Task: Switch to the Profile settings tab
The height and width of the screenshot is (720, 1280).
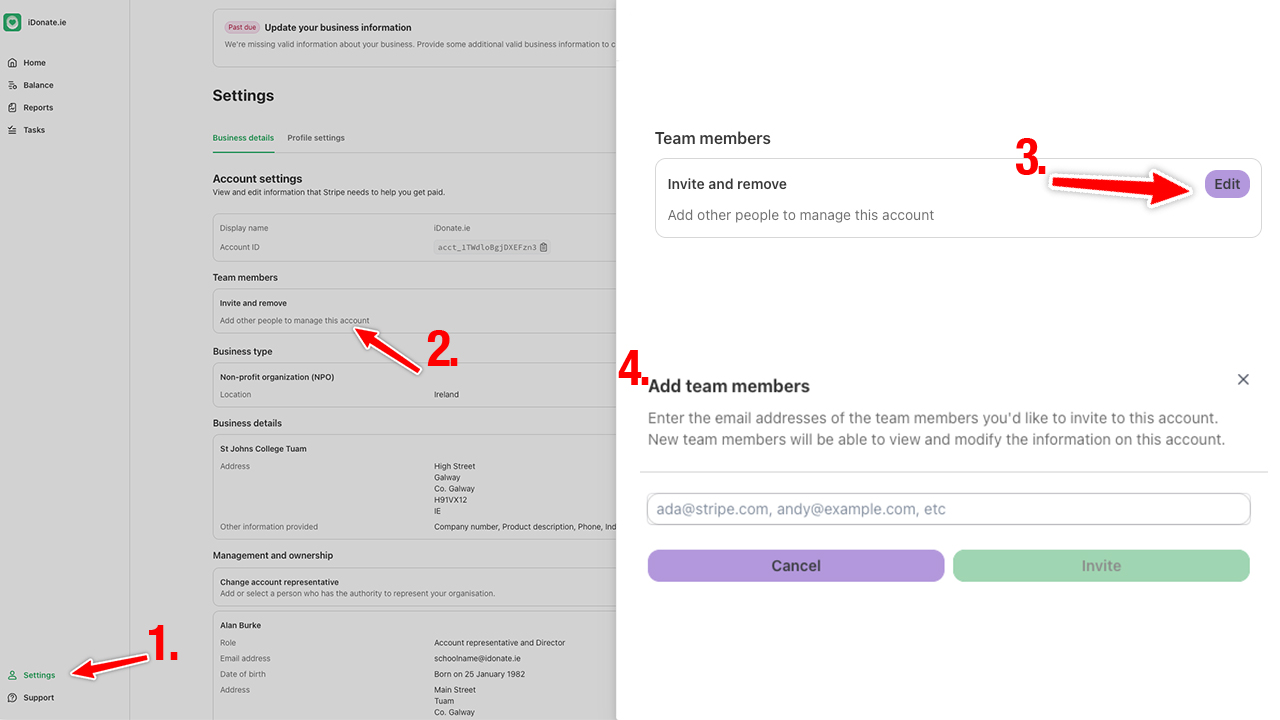Action: tap(316, 138)
